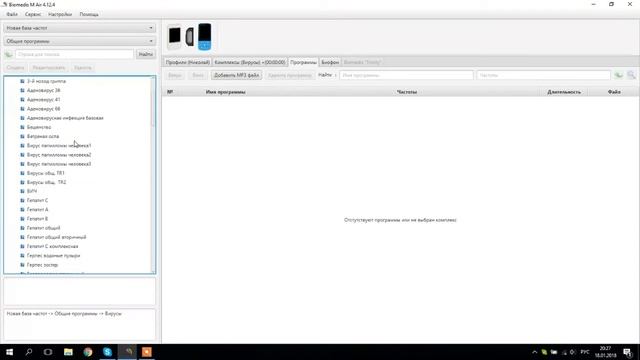Click Удалить button above tree

(x=83, y=68)
